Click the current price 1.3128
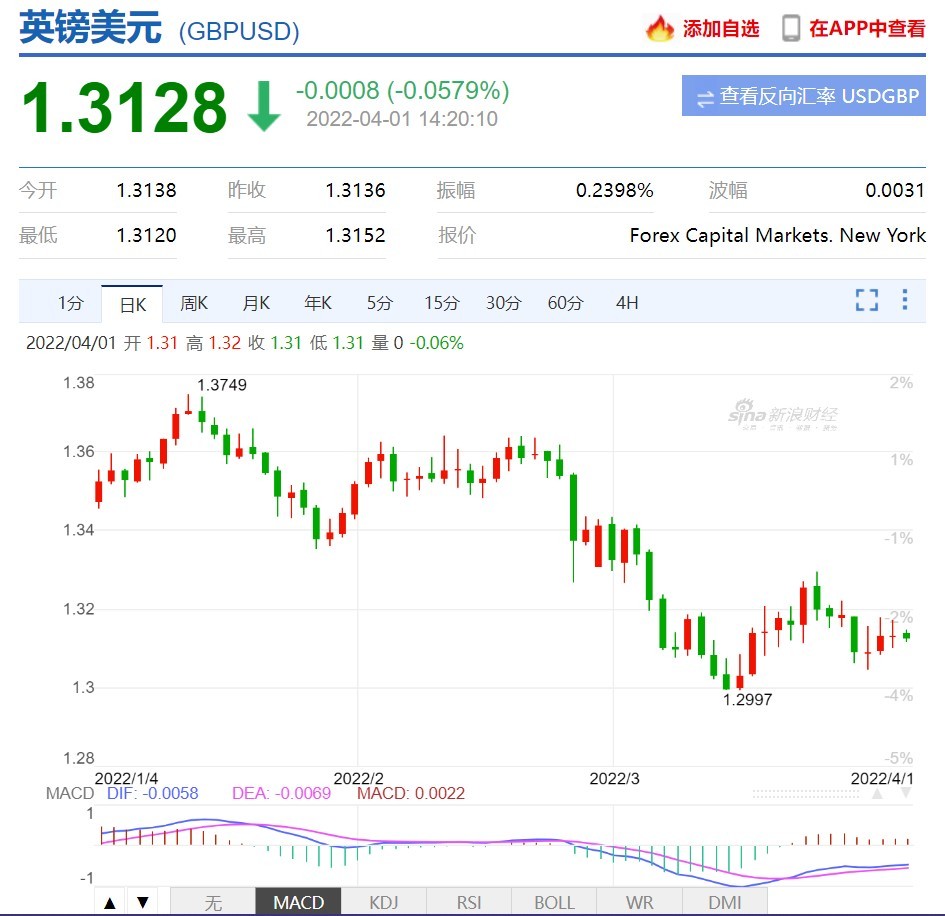Screen dimensions: 945x916 (x=125, y=107)
